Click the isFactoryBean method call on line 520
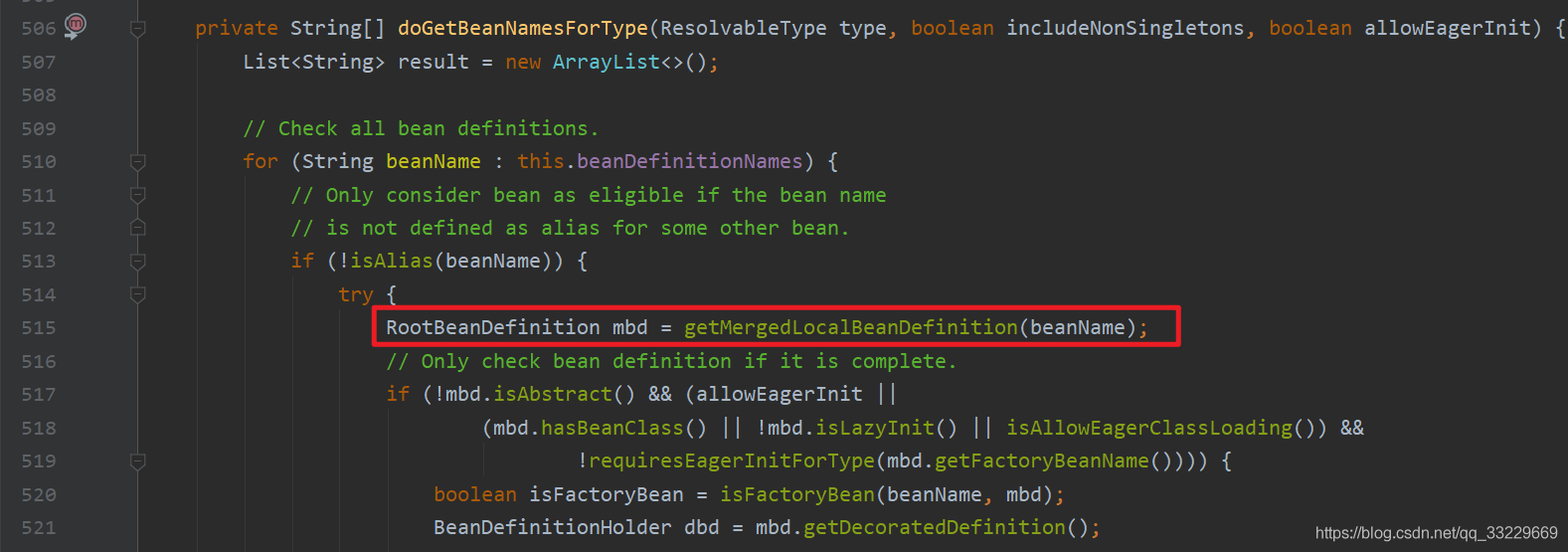 pyautogui.click(x=797, y=494)
